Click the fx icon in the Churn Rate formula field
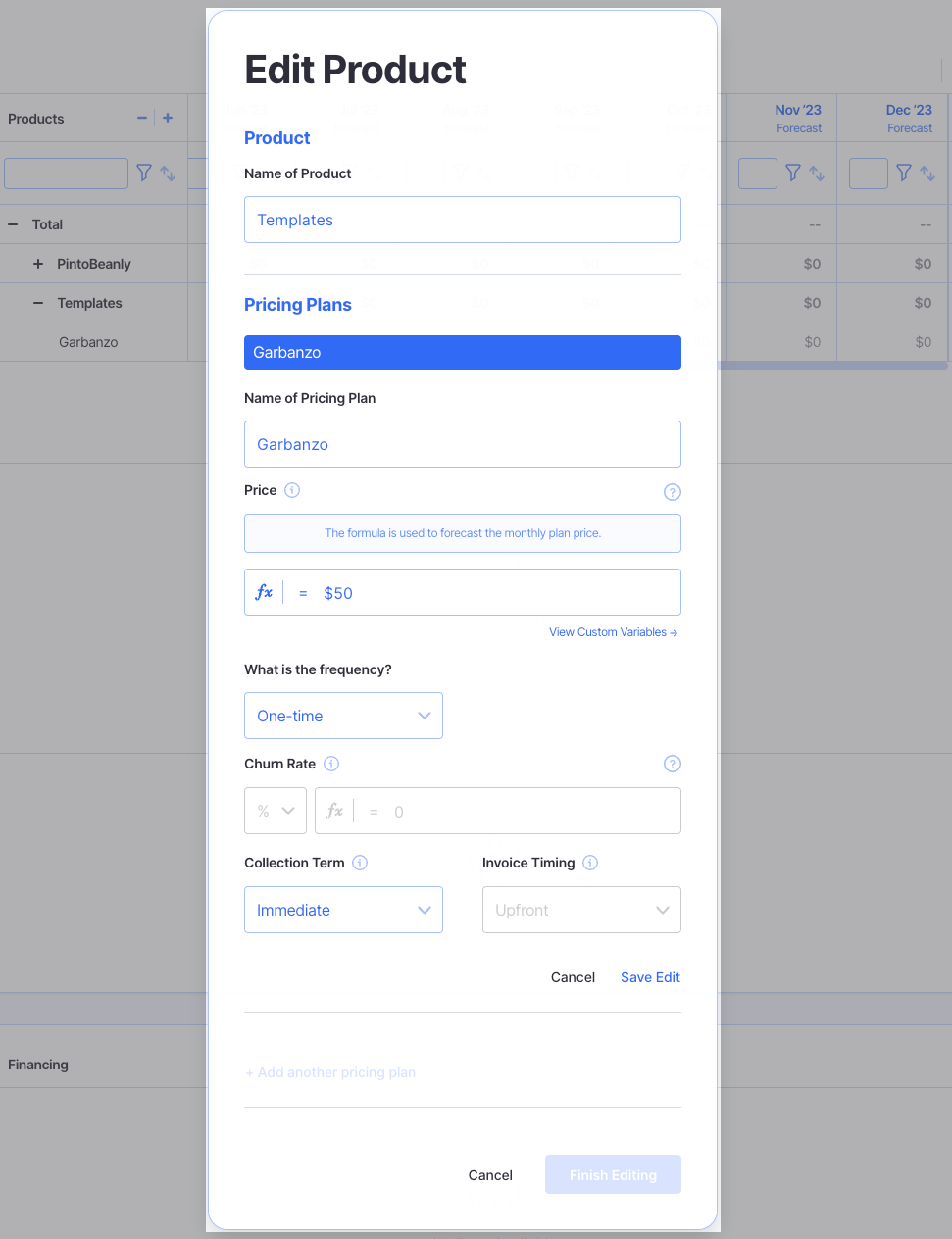 point(334,811)
